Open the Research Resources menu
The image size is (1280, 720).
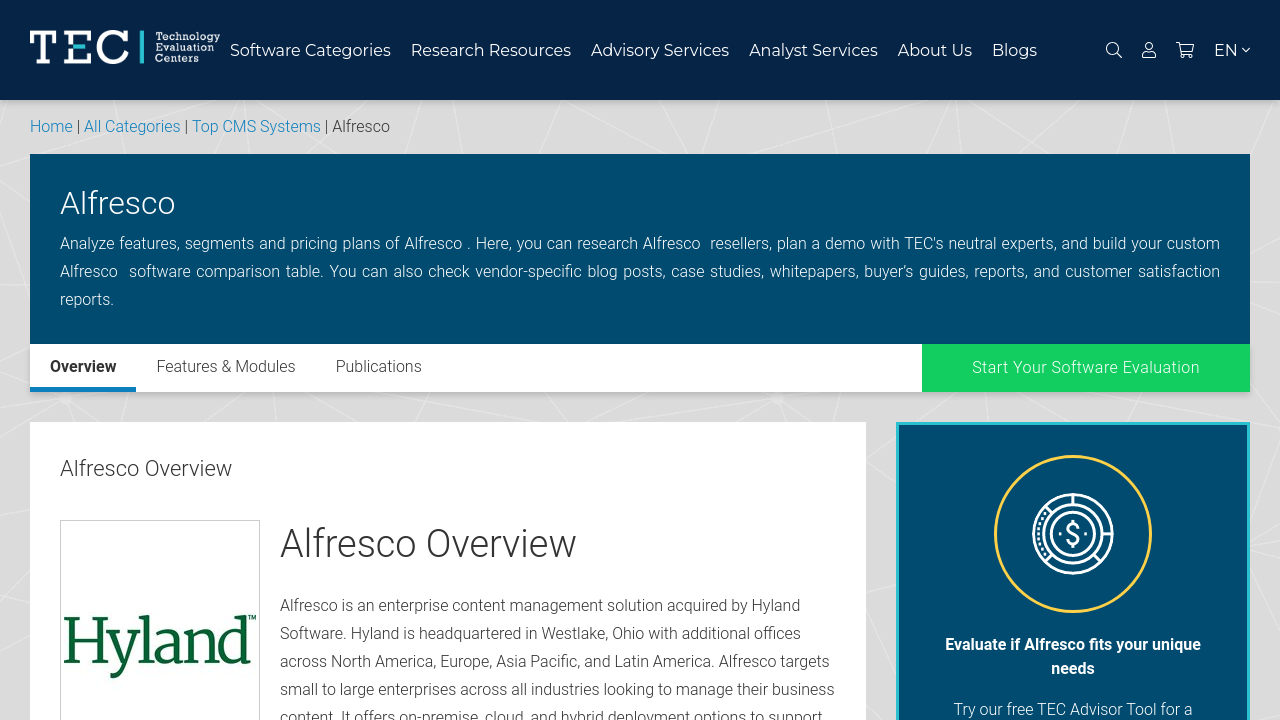(490, 50)
